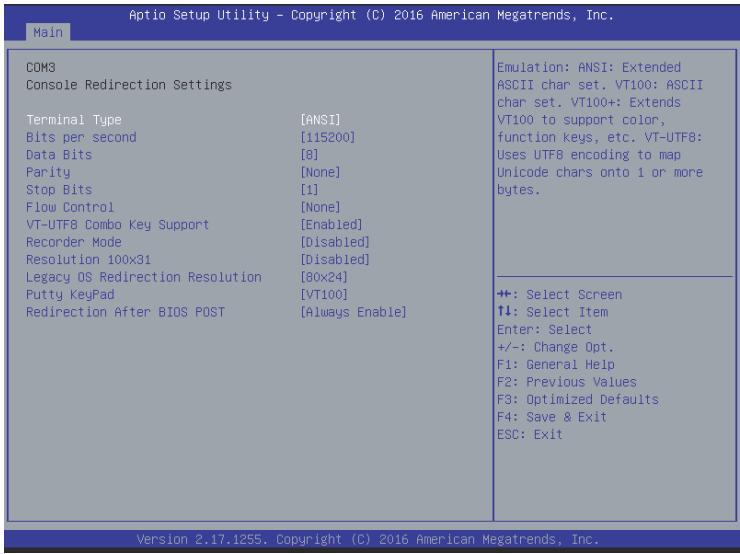Toggle VT-UTF8 Combo Key Support Enabled
The height and width of the screenshot is (554, 740).
(x=331, y=225)
